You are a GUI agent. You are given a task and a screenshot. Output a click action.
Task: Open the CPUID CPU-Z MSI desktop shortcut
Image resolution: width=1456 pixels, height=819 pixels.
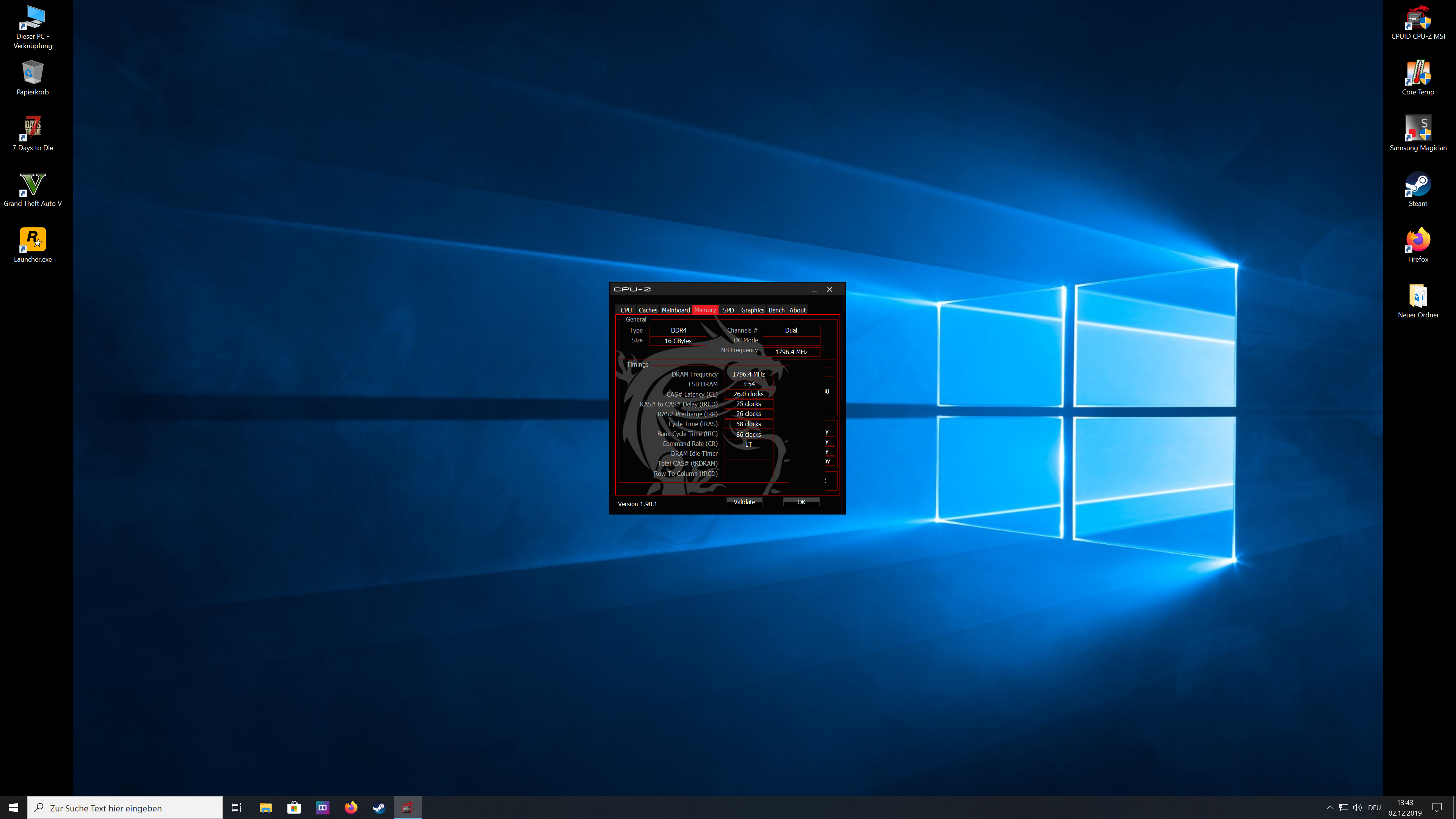1418,22
